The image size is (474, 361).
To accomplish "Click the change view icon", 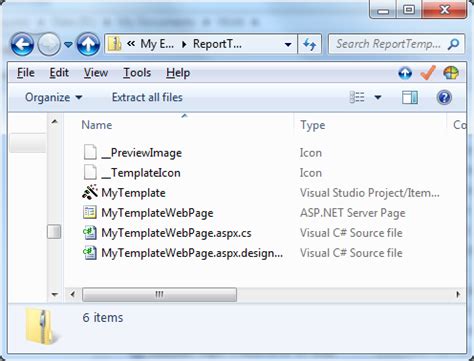I will click(x=357, y=97).
